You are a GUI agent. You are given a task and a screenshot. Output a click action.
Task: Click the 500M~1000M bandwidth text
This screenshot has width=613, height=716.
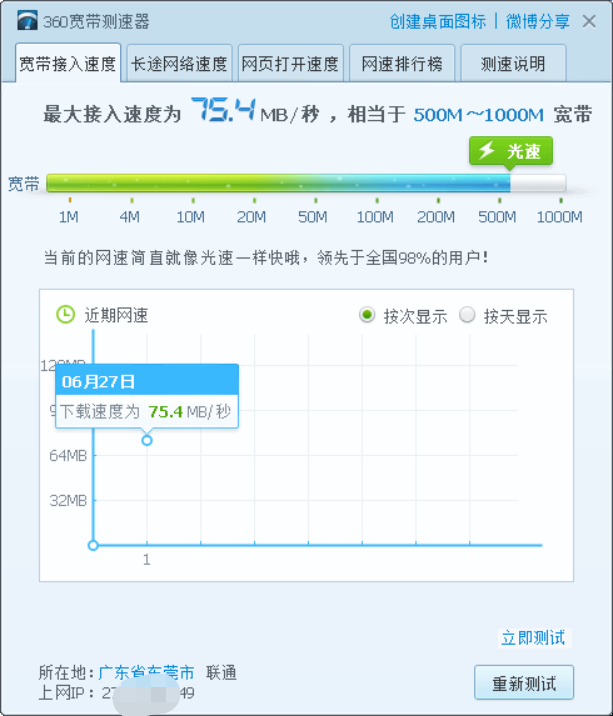[478, 115]
